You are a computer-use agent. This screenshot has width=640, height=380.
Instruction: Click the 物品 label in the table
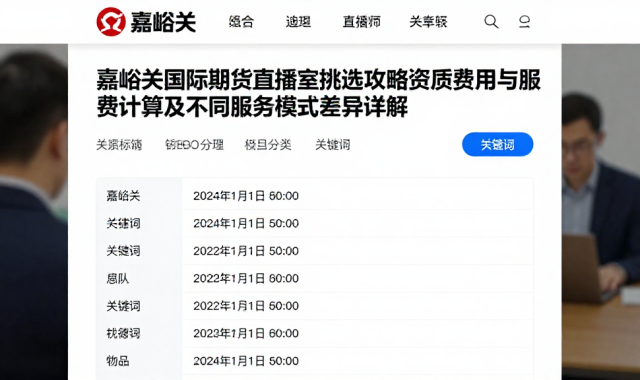coord(118,361)
